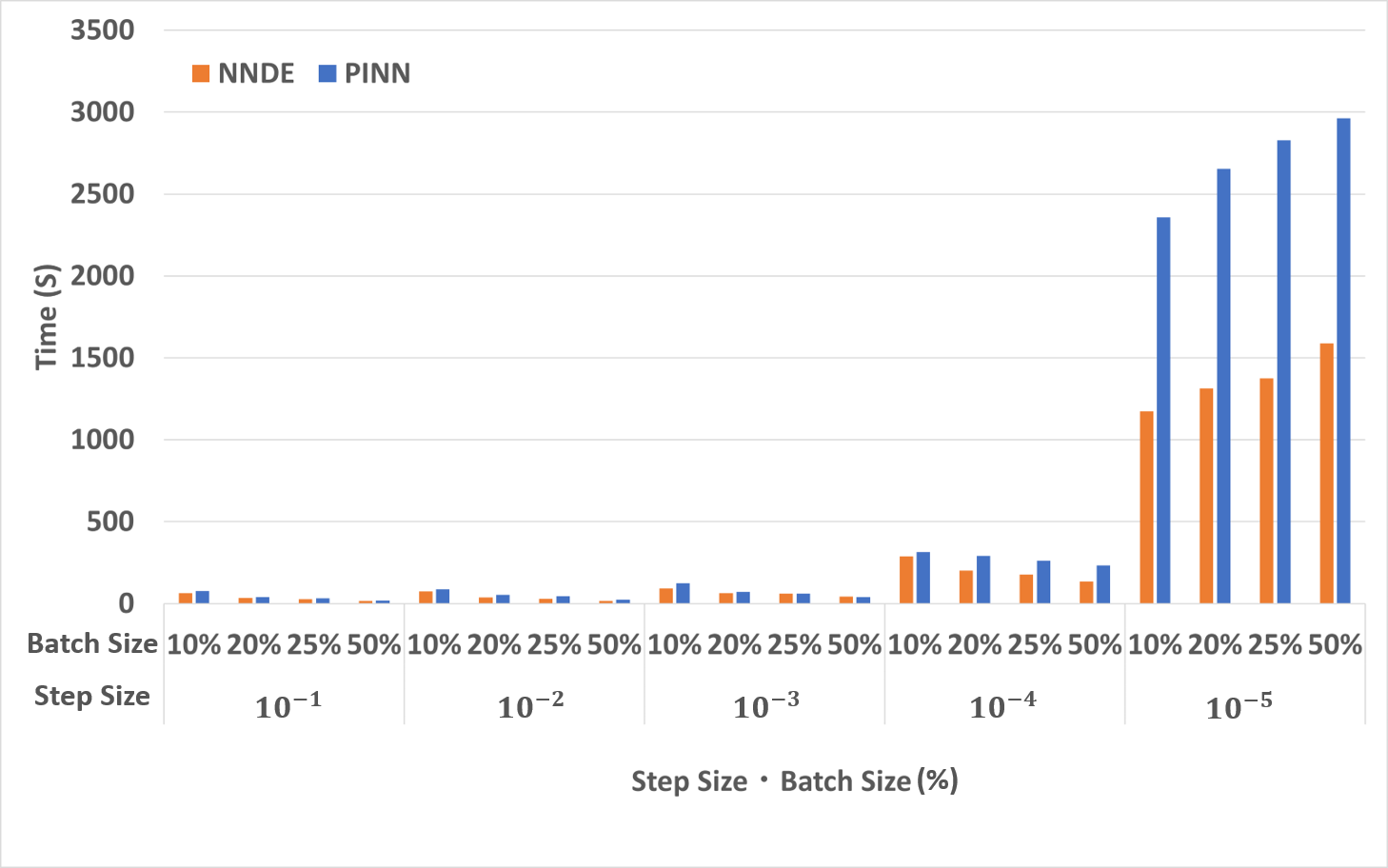This screenshot has height=868, width=1388.
Task: Click the 3500 value on the y-axis
Action: pyautogui.click(x=103, y=30)
